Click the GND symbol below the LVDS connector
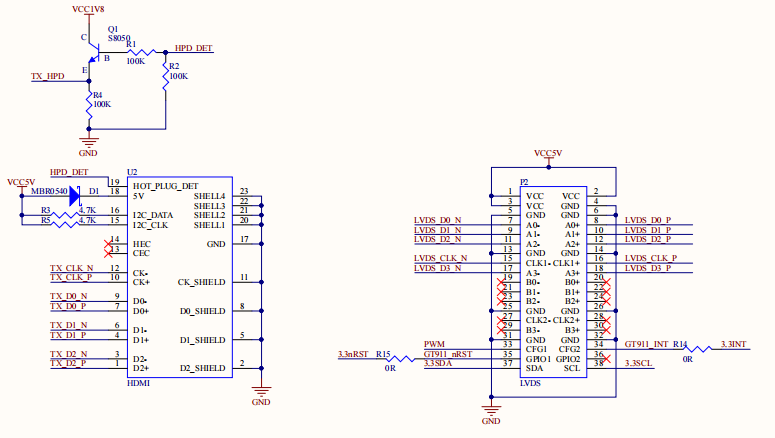This screenshot has height=438, width=775. (x=490, y=412)
